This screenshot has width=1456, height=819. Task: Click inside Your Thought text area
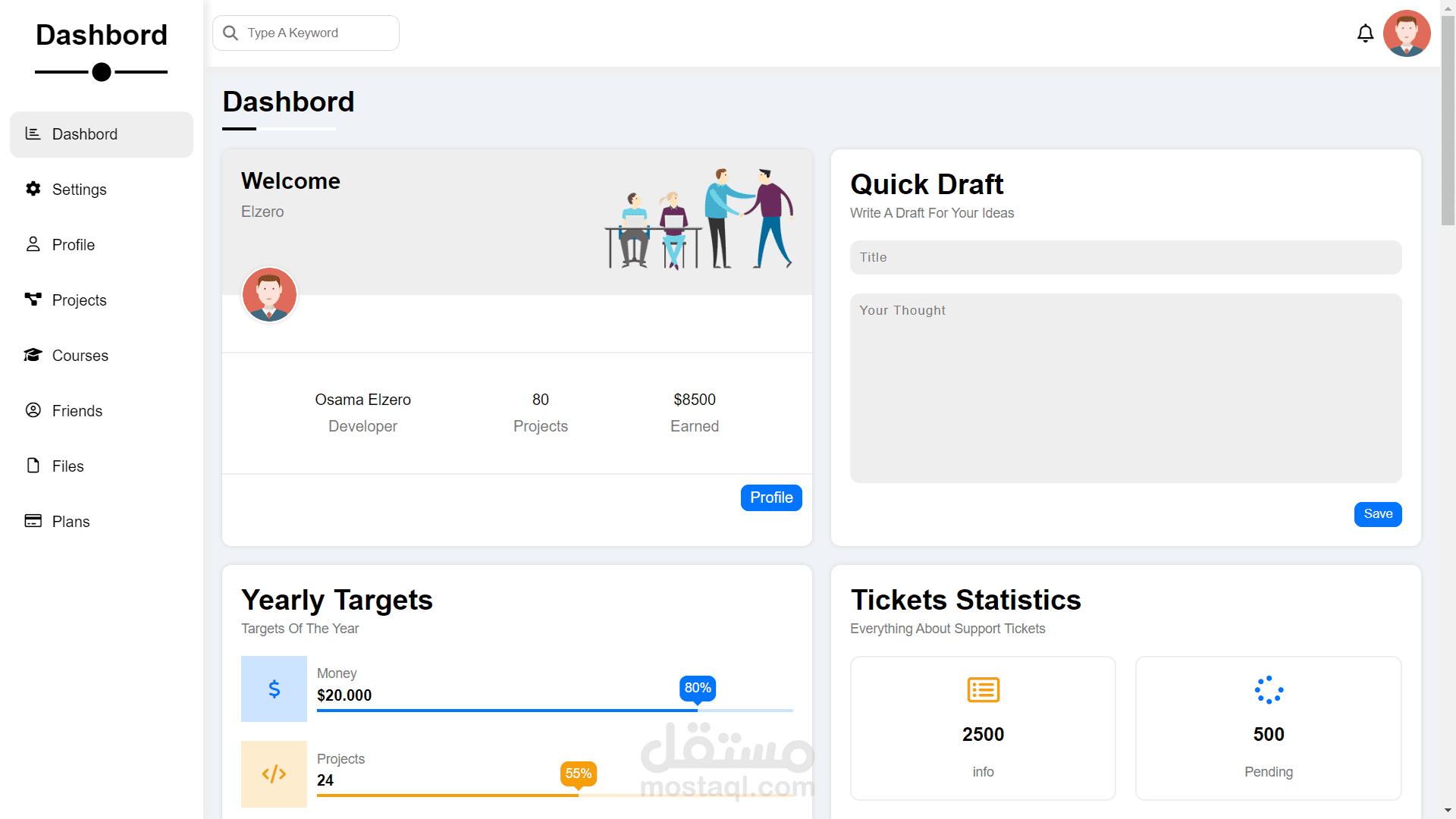(x=1125, y=388)
